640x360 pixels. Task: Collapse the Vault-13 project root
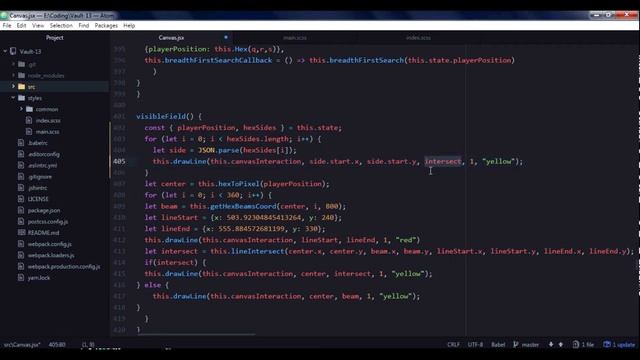[5, 51]
